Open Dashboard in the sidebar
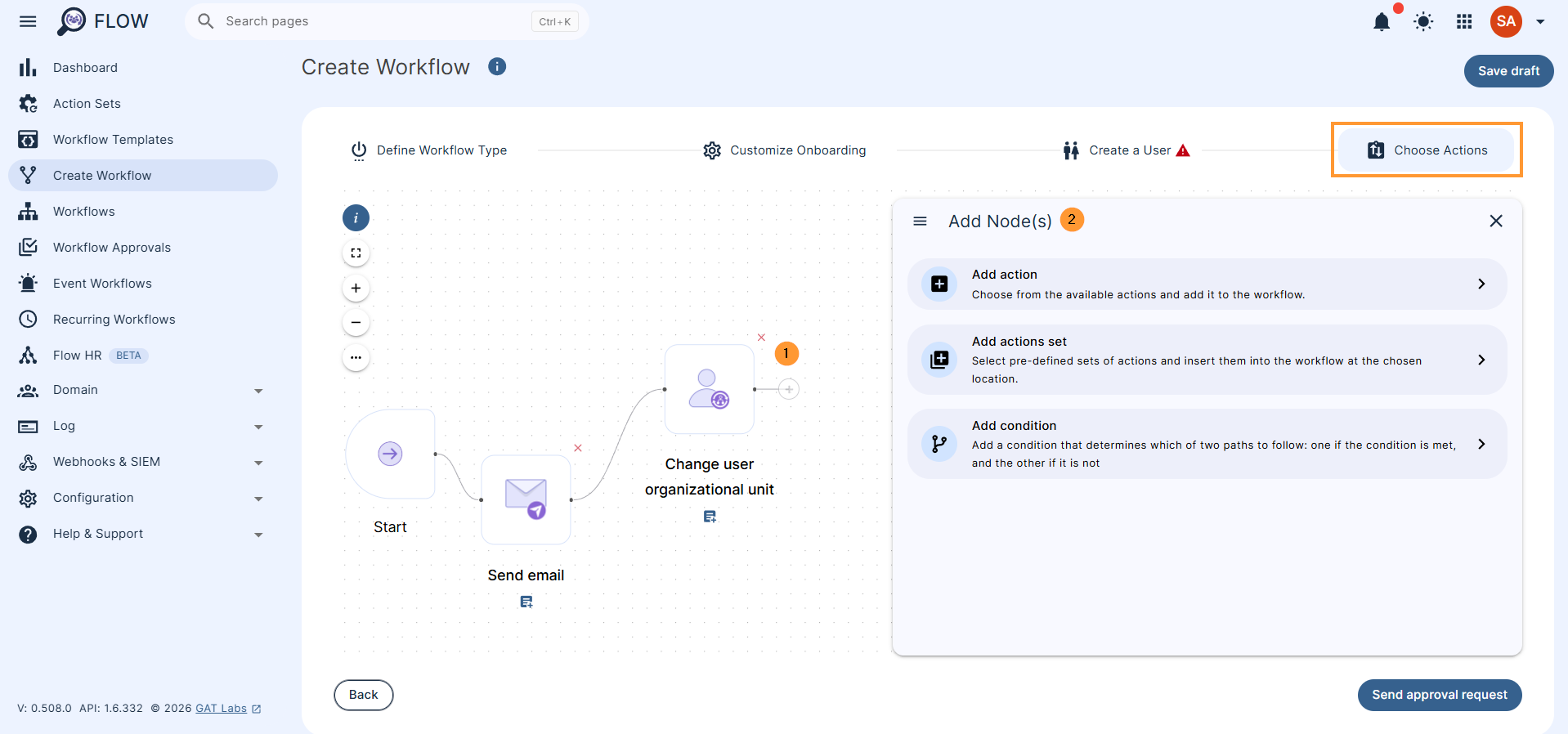The height and width of the screenshot is (734, 1568). (x=143, y=68)
